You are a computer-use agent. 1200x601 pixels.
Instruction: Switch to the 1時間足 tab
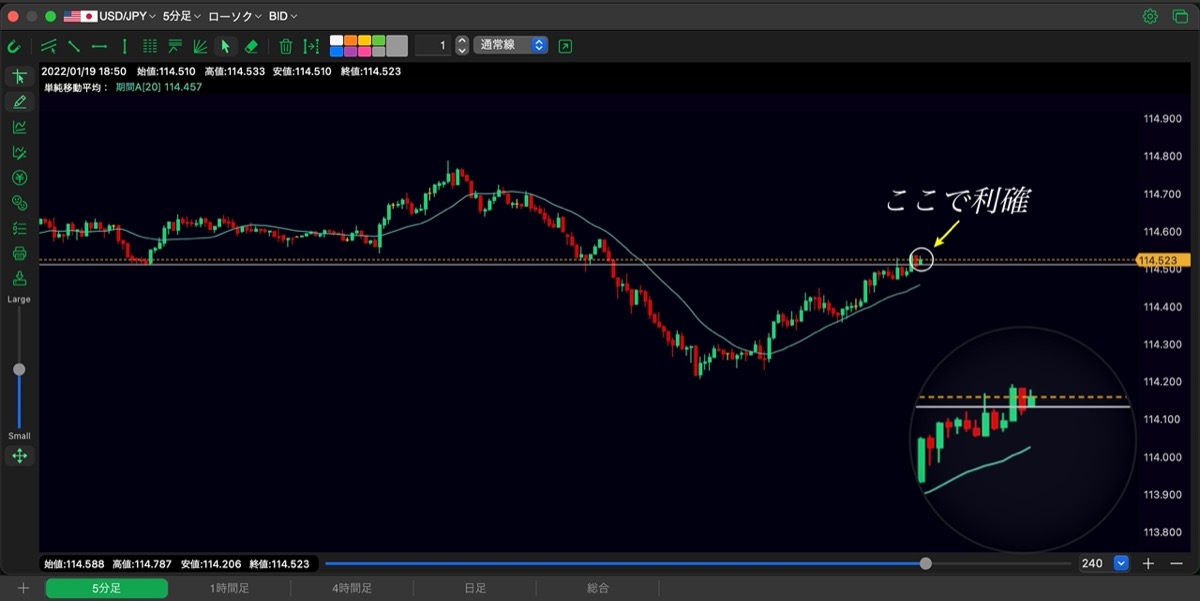229,589
